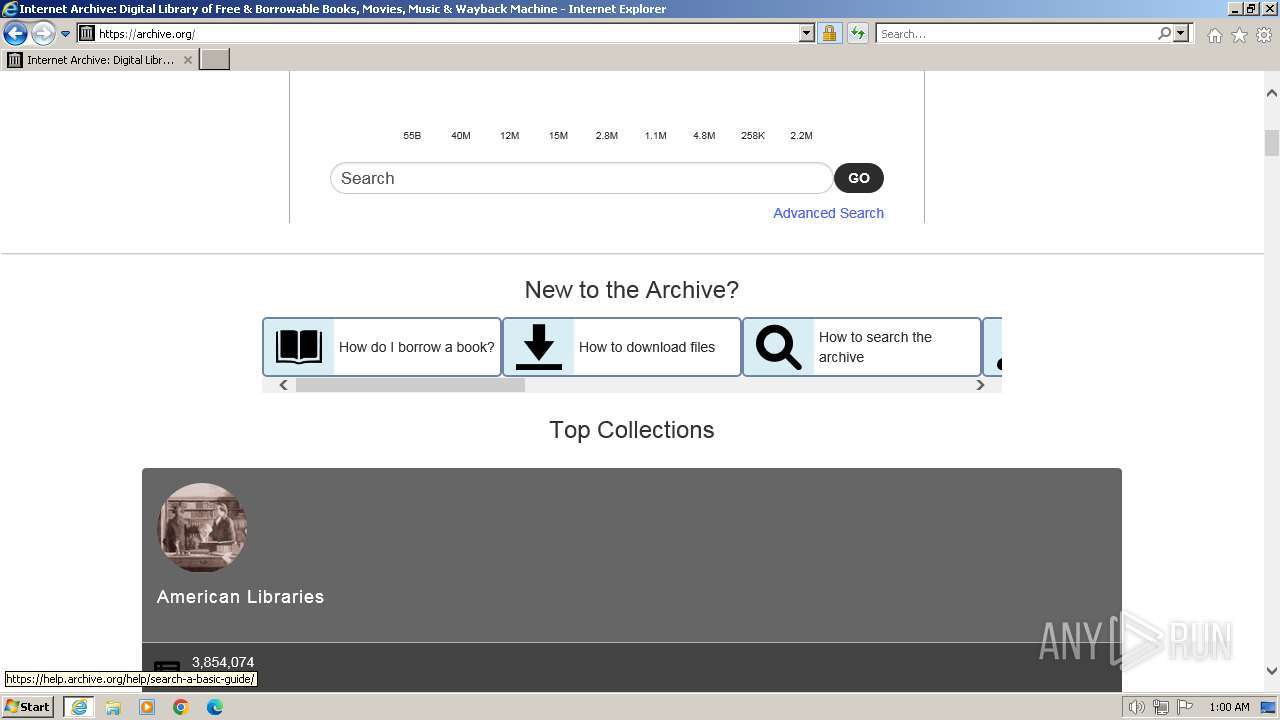The width and height of the screenshot is (1280, 720).
Task: Click the 1:00 AM system clock
Action: (x=1229, y=707)
